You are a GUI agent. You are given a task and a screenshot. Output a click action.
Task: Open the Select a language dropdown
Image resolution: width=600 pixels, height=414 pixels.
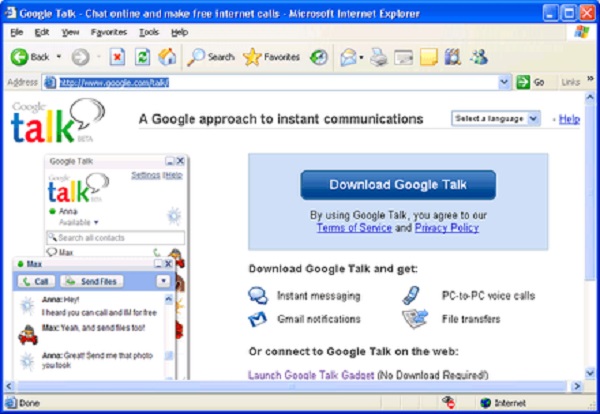click(x=496, y=119)
